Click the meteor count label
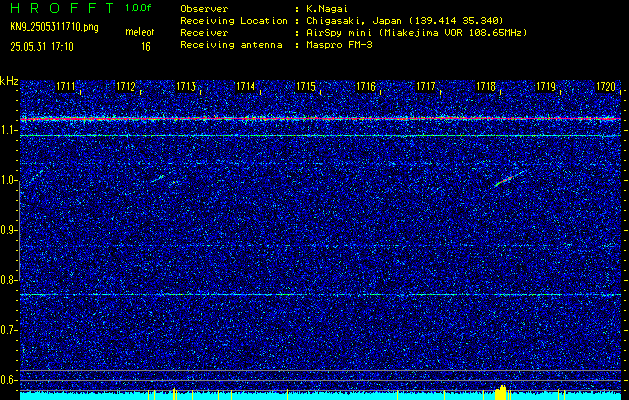The image size is (629, 400). tap(140, 32)
